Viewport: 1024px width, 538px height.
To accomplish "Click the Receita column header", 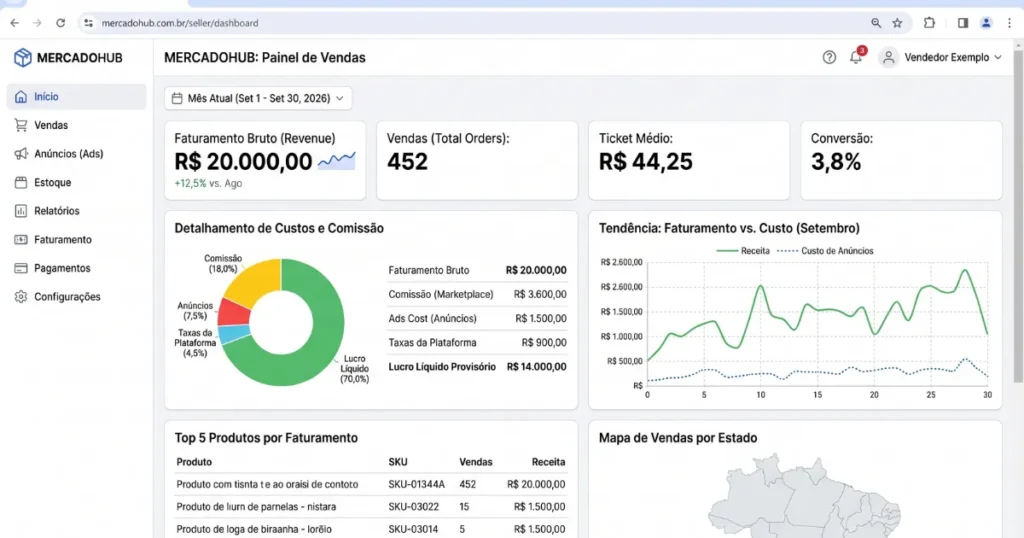I will coord(548,462).
